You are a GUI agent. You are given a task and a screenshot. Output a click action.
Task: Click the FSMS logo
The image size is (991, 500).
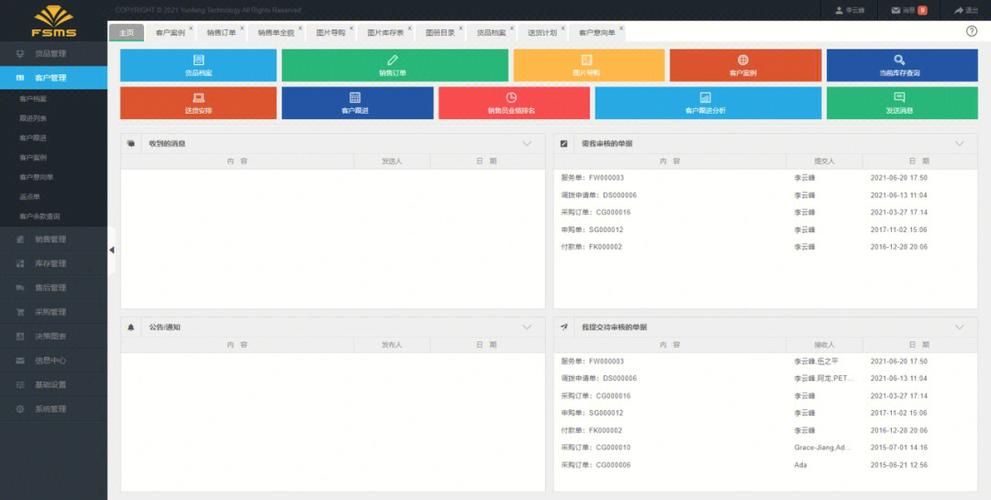click(54, 21)
